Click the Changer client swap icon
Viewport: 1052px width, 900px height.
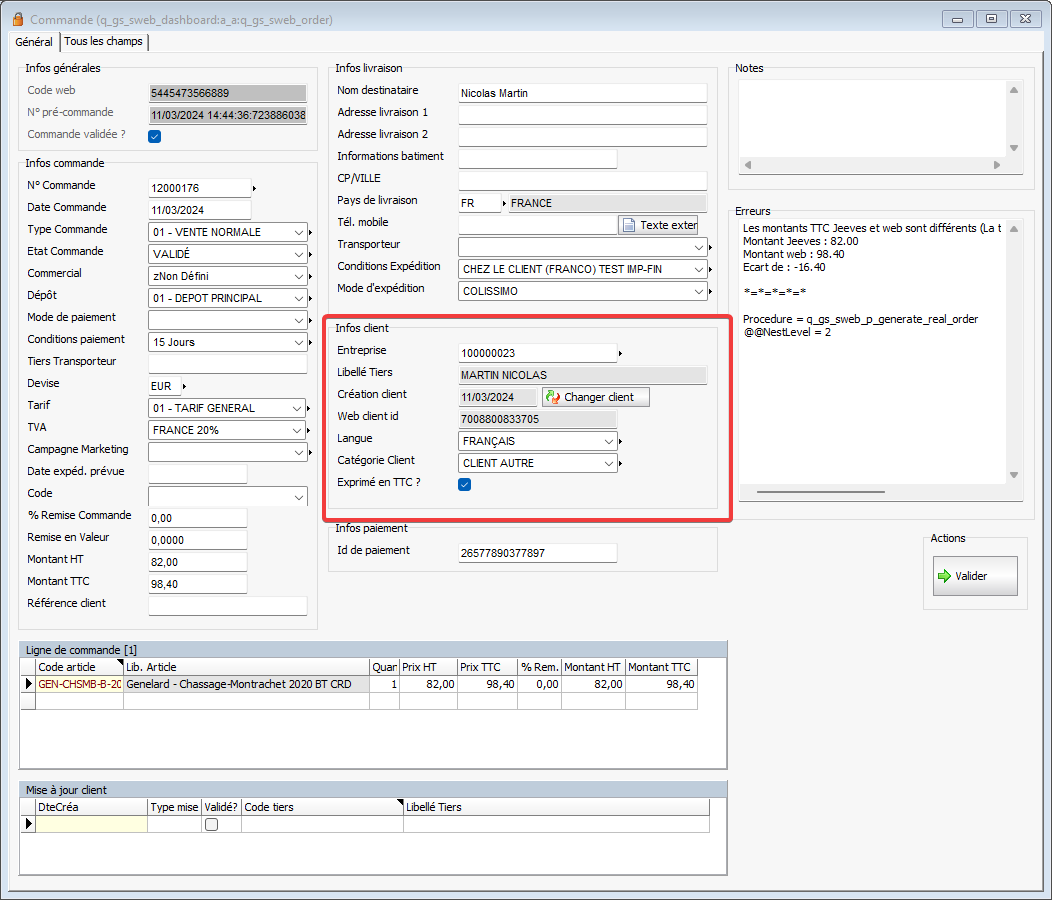click(552, 397)
